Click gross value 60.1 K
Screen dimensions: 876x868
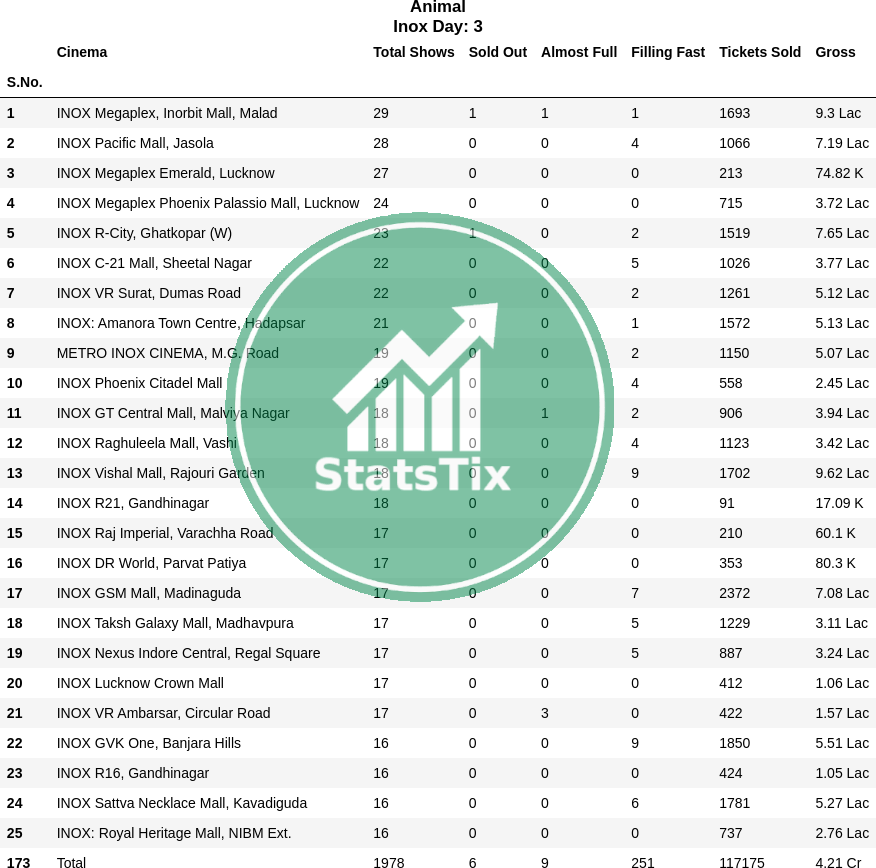click(835, 533)
